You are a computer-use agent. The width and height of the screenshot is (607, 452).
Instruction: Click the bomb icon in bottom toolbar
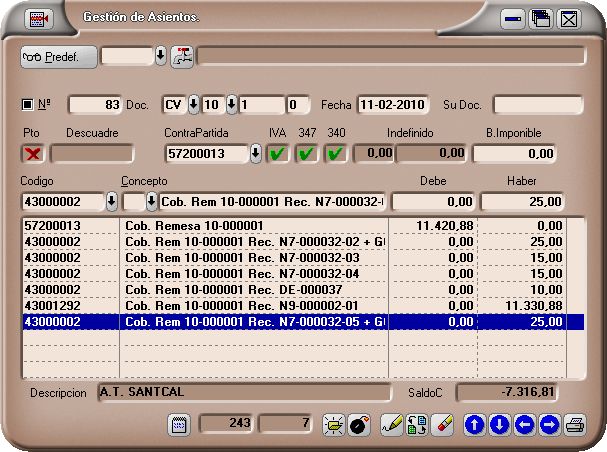click(360, 425)
